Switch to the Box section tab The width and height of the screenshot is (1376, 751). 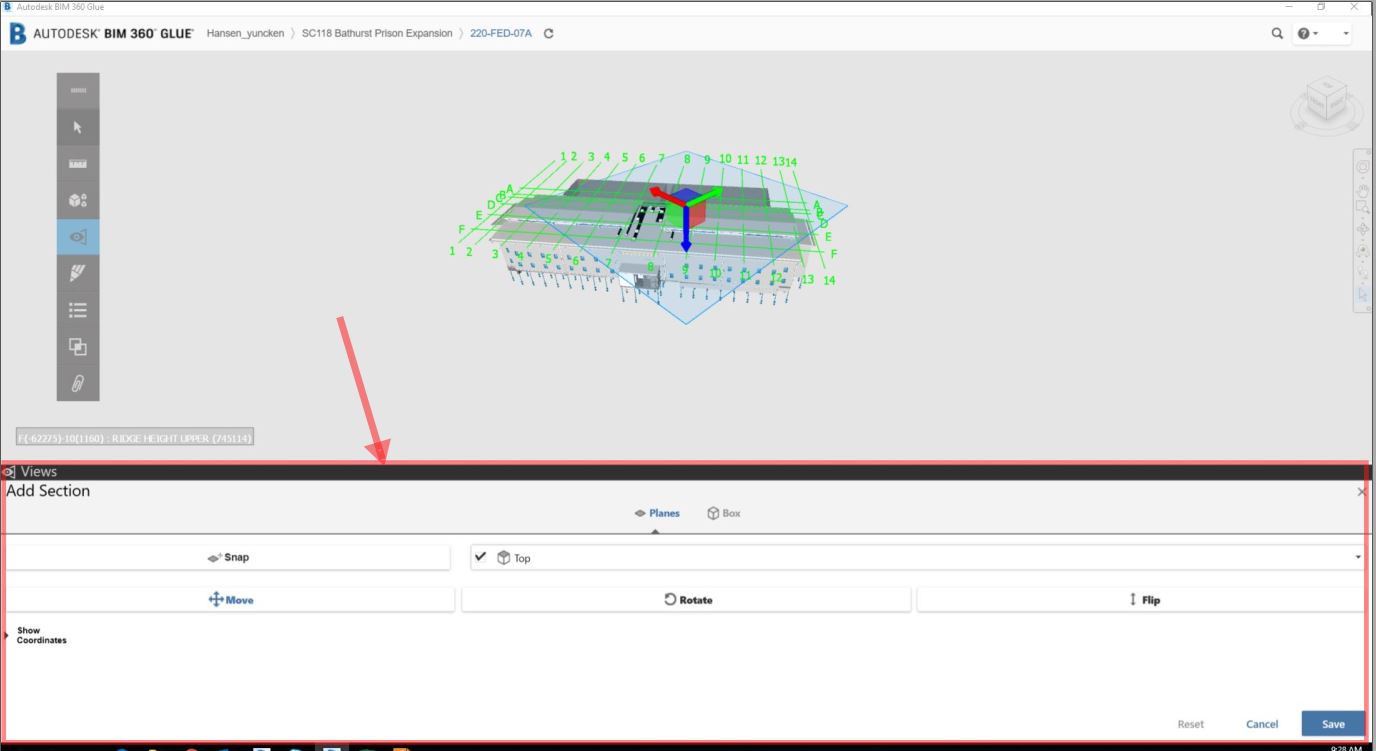pyautogui.click(x=721, y=512)
